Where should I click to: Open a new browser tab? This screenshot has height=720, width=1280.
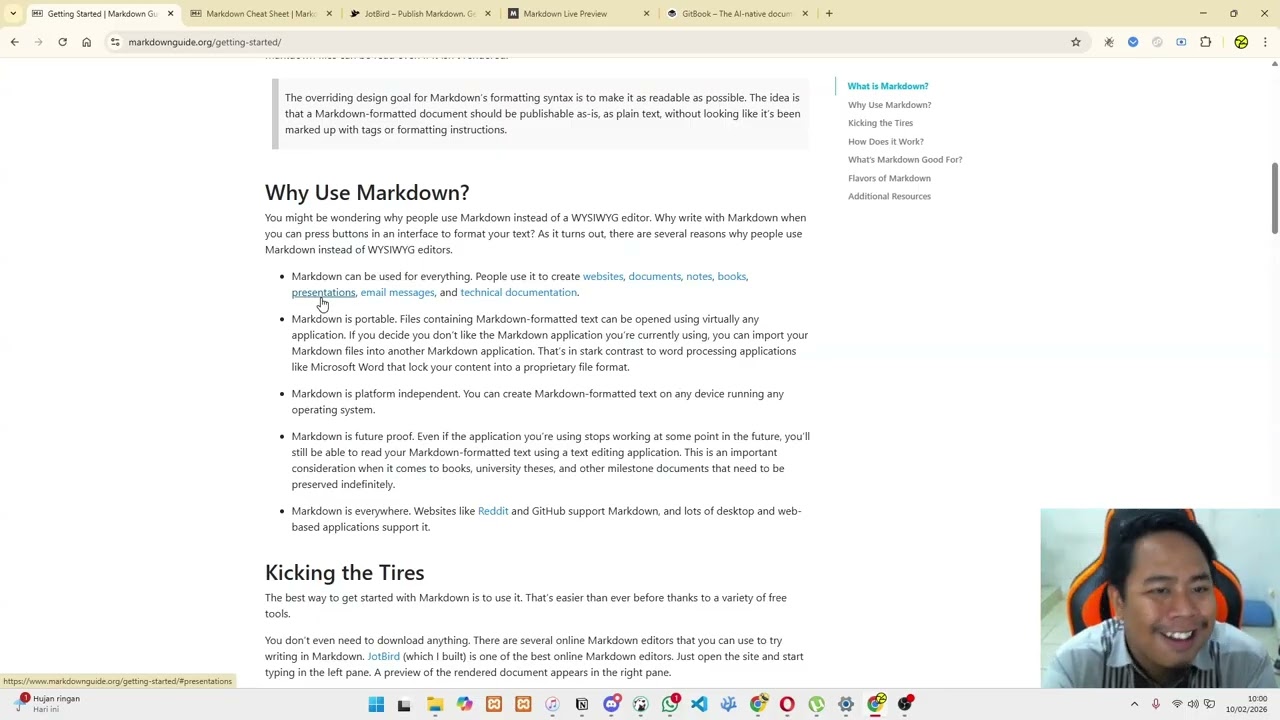[829, 14]
